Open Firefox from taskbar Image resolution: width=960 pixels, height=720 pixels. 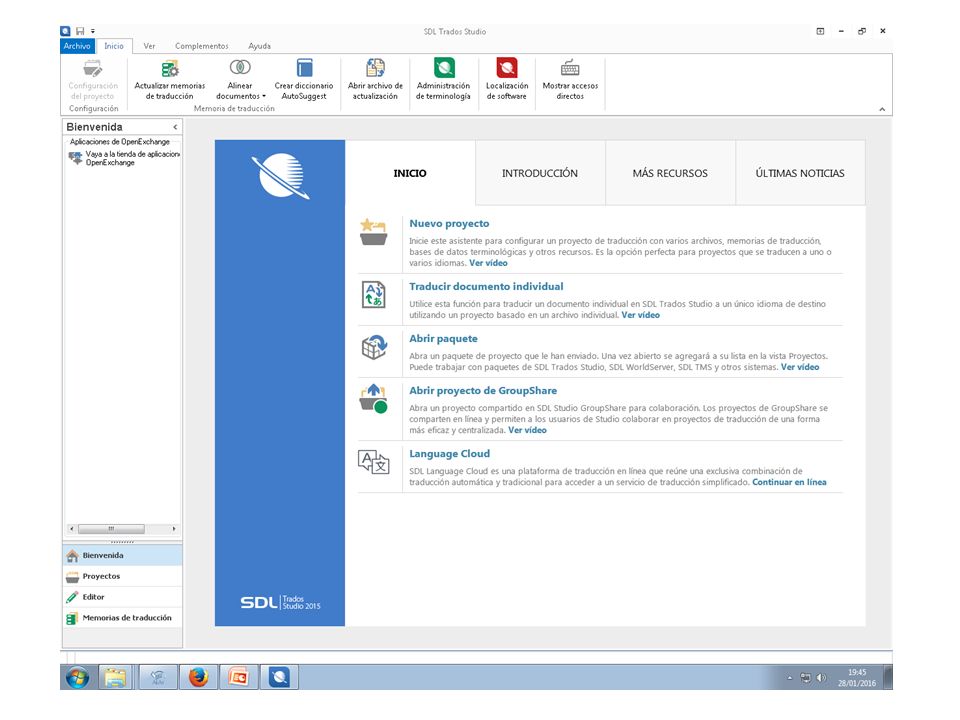tap(198, 677)
